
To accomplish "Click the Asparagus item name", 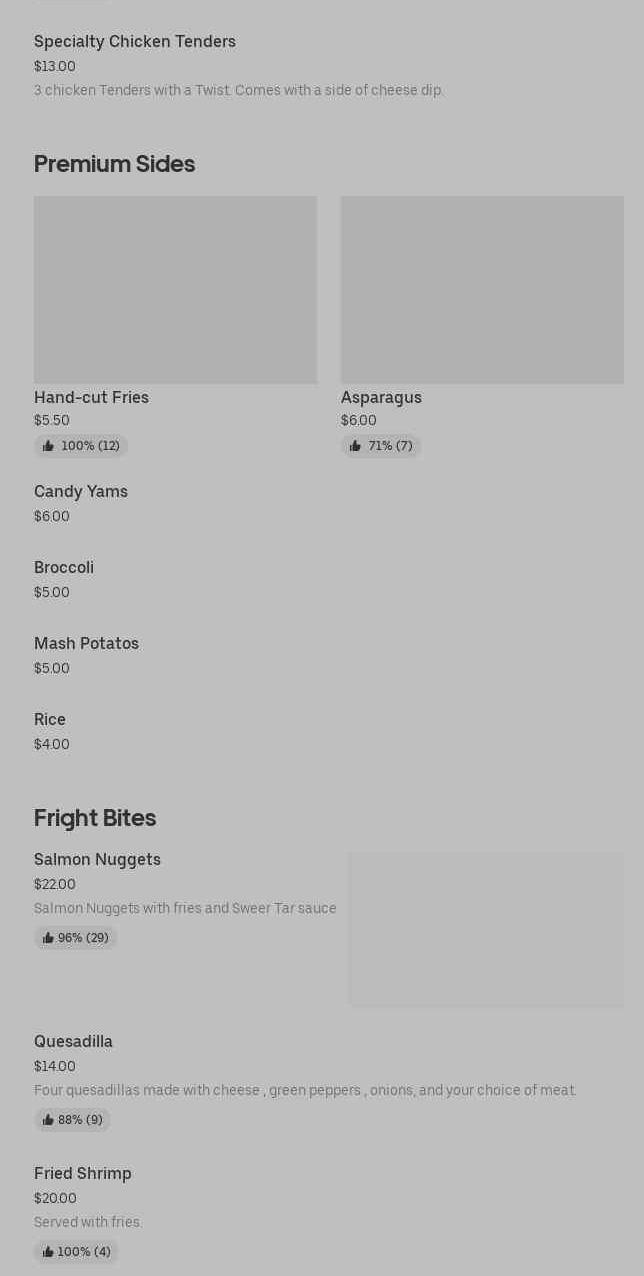I will (381, 397).
